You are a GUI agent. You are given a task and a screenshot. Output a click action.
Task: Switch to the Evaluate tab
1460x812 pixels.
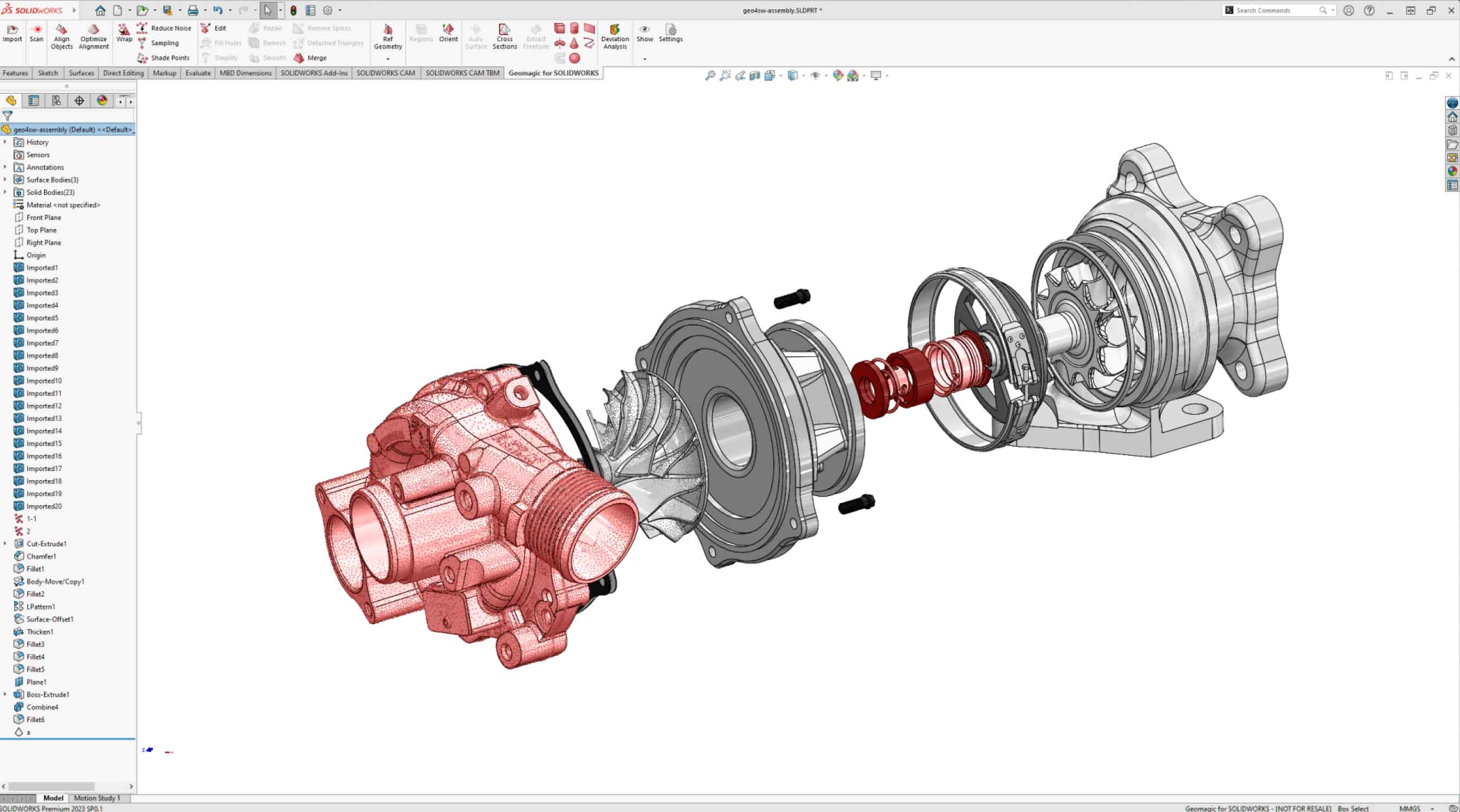pos(197,73)
